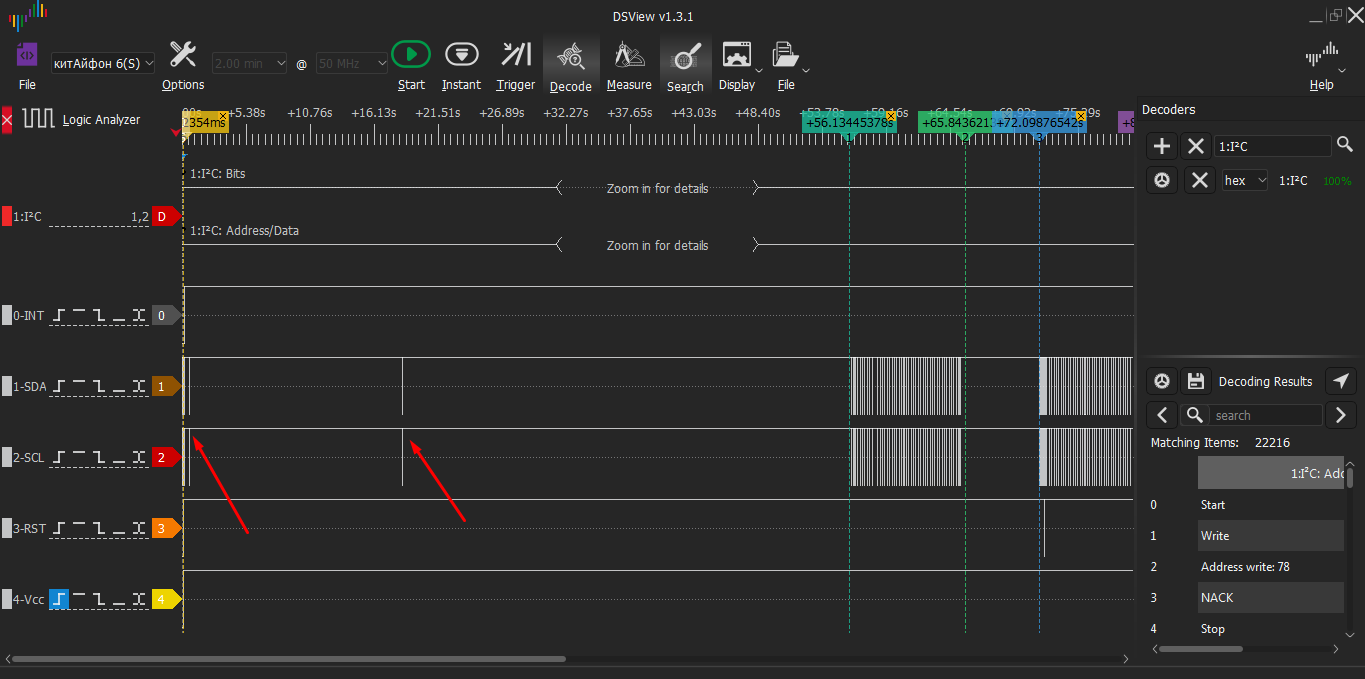Open the Help menu icon

(1322, 55)
